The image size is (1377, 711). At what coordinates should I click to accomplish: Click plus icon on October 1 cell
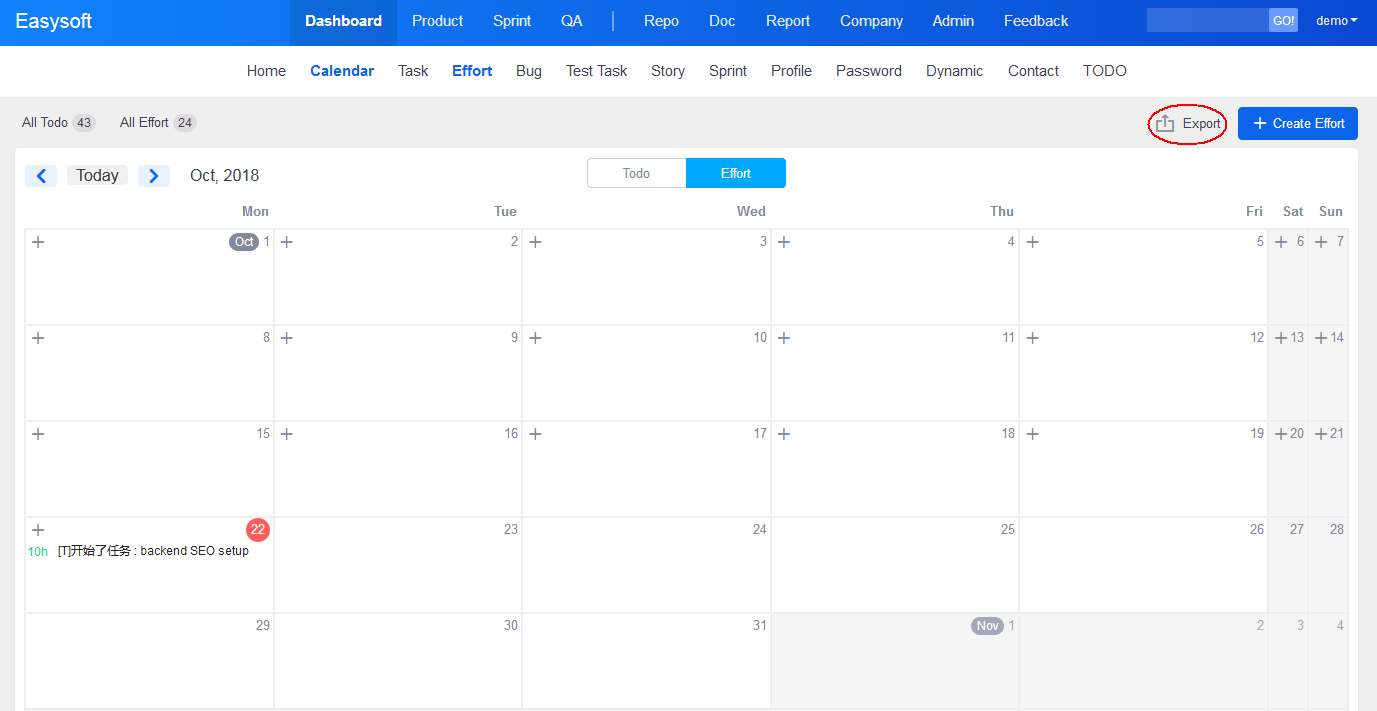pos(38,242)
